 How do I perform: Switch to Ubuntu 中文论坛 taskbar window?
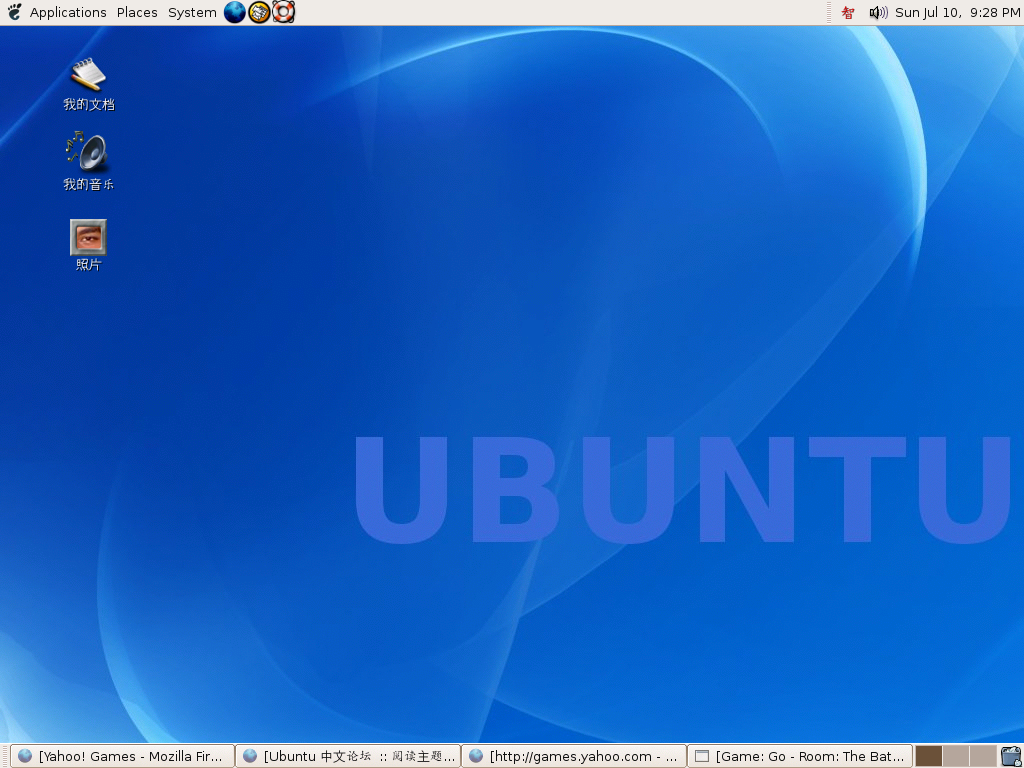[x=348, y=756]
